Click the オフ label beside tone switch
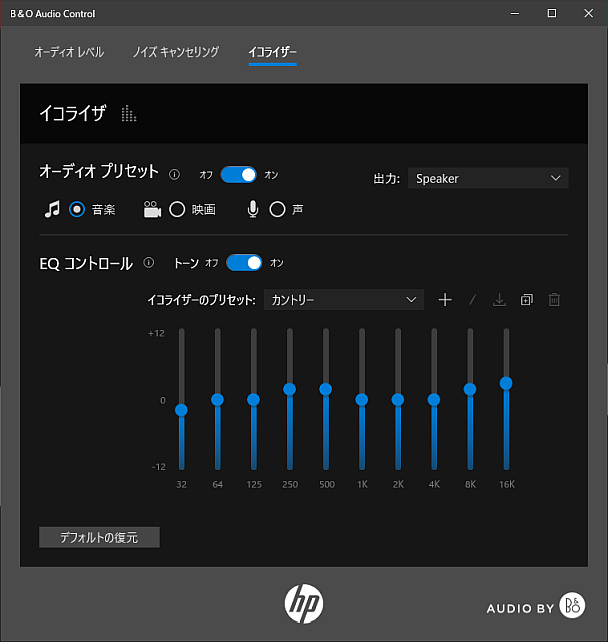This screenshot has height=642, width=608. pyautogui.click(x=212, y=263)
